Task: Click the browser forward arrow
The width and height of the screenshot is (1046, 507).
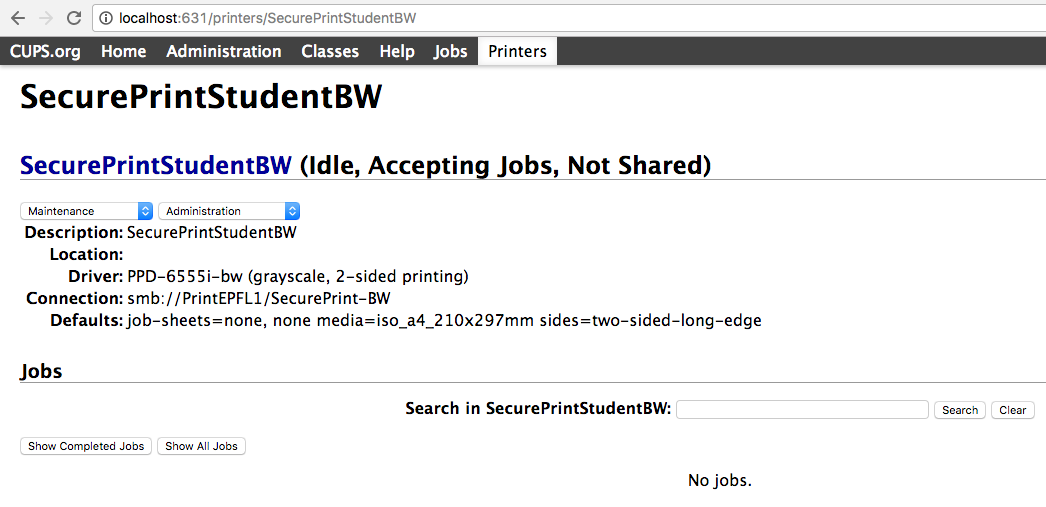Action: [x=45, y=18]
